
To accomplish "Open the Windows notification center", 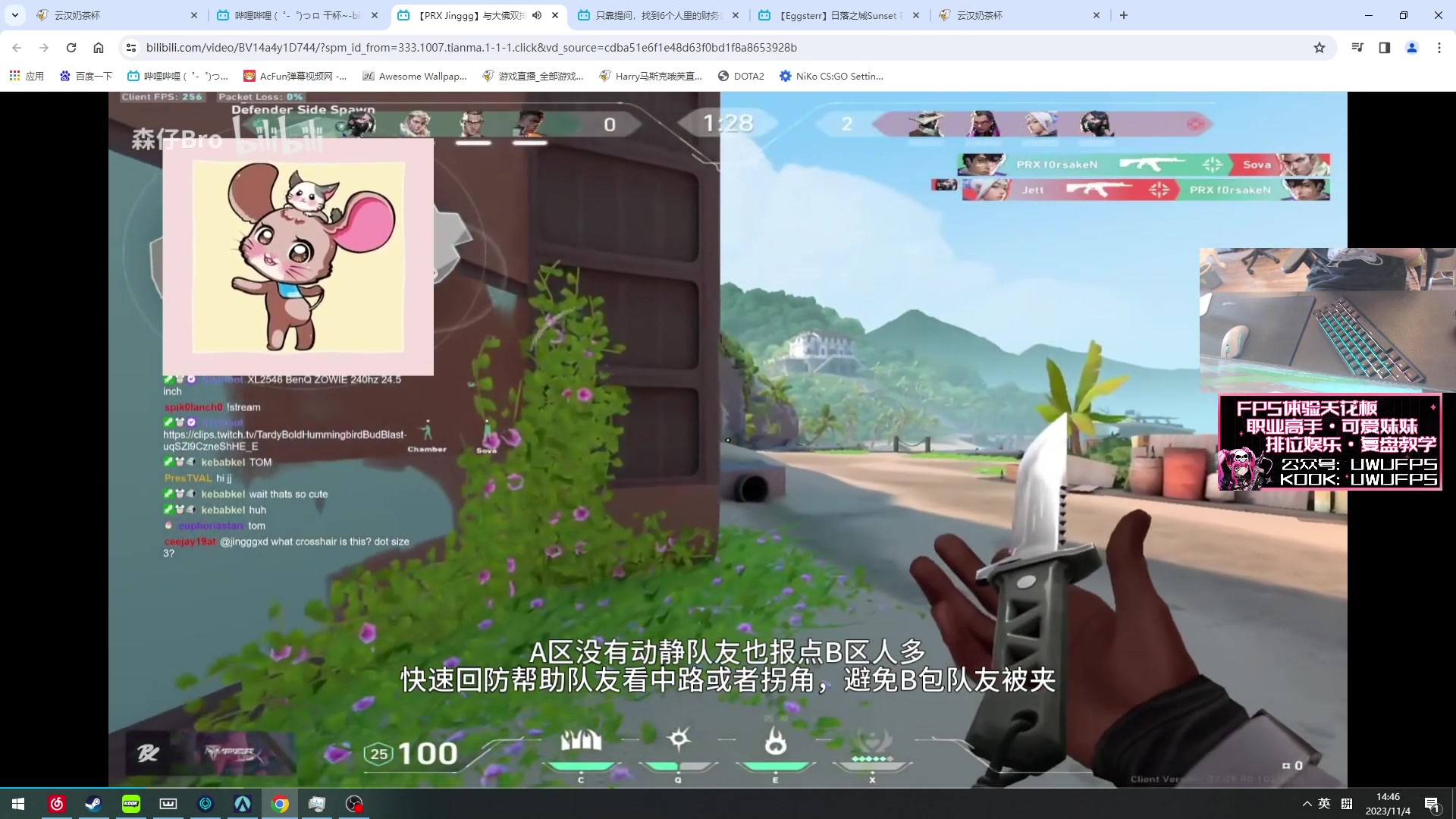I will point(1432,805).
